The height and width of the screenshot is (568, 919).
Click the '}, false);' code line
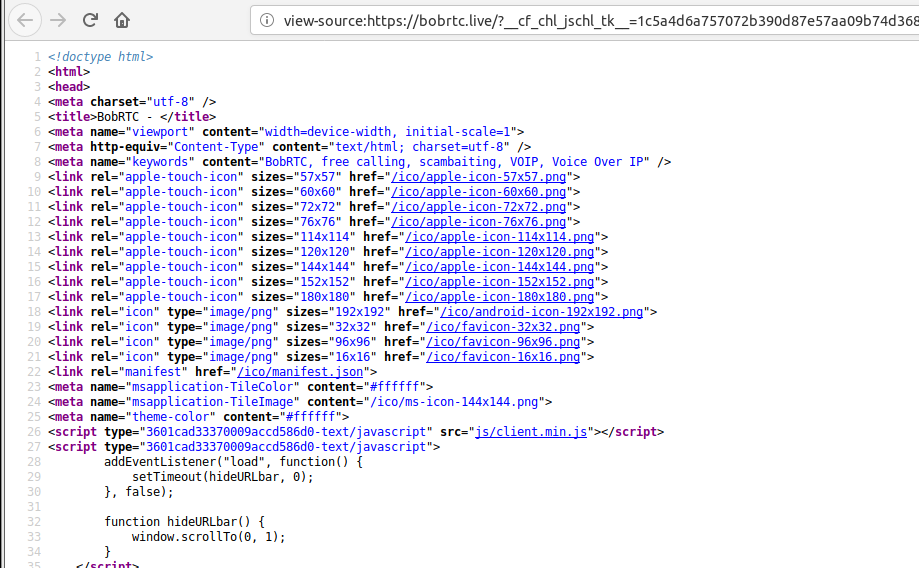[x=139, y=492]
